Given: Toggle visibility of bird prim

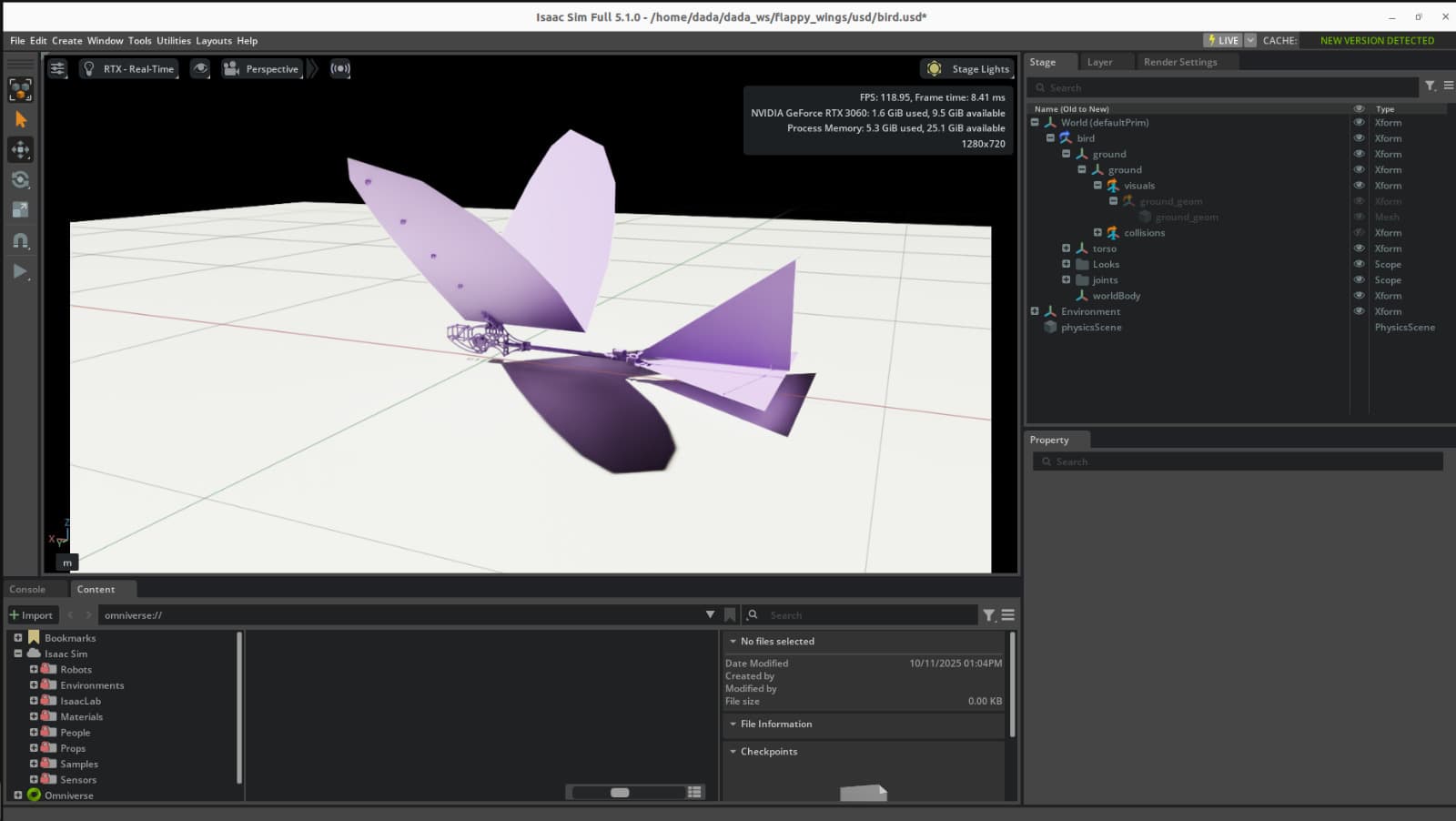Looking at the screenshot, I should click(1359, 138).
